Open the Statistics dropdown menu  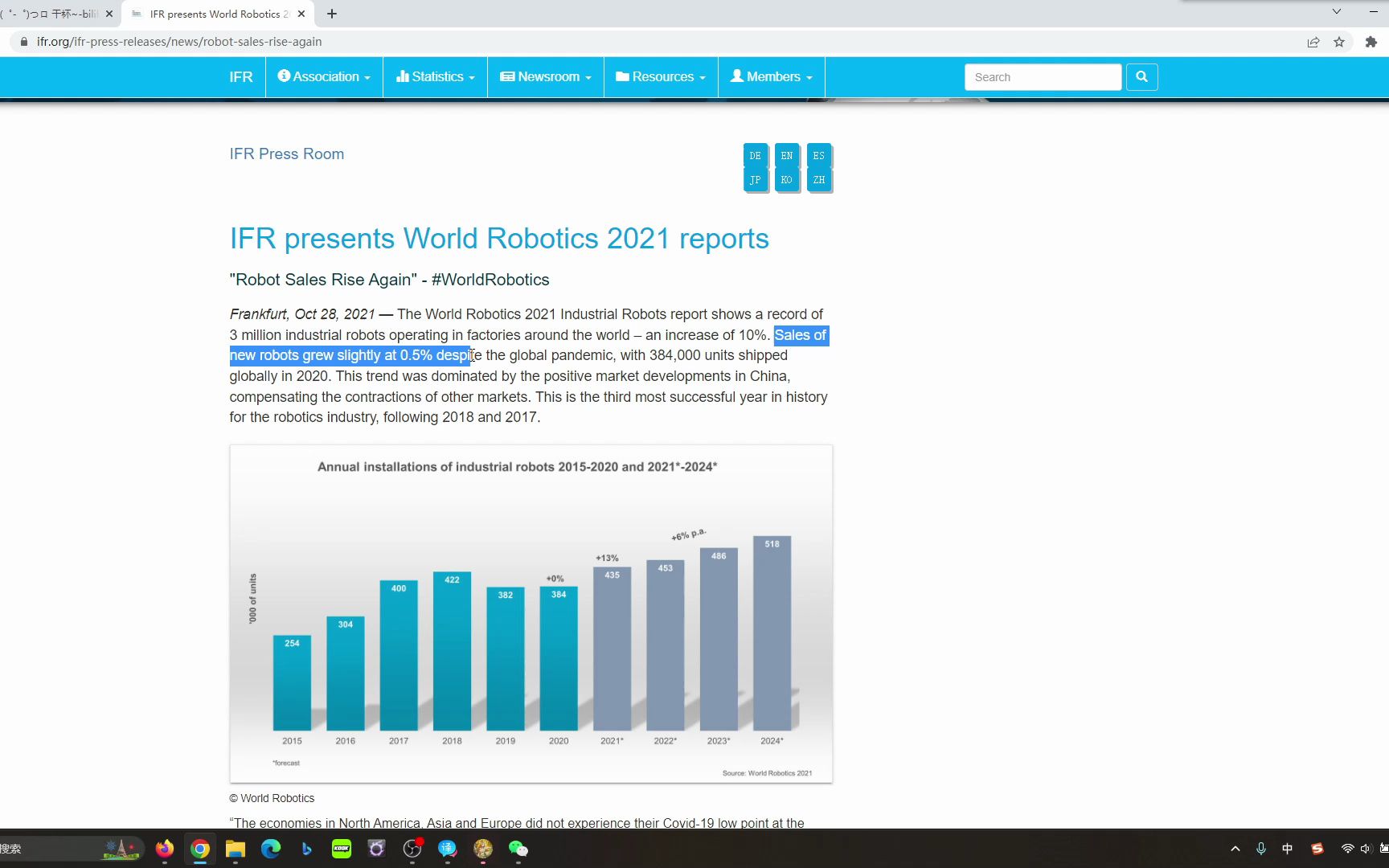coord(435,77)
